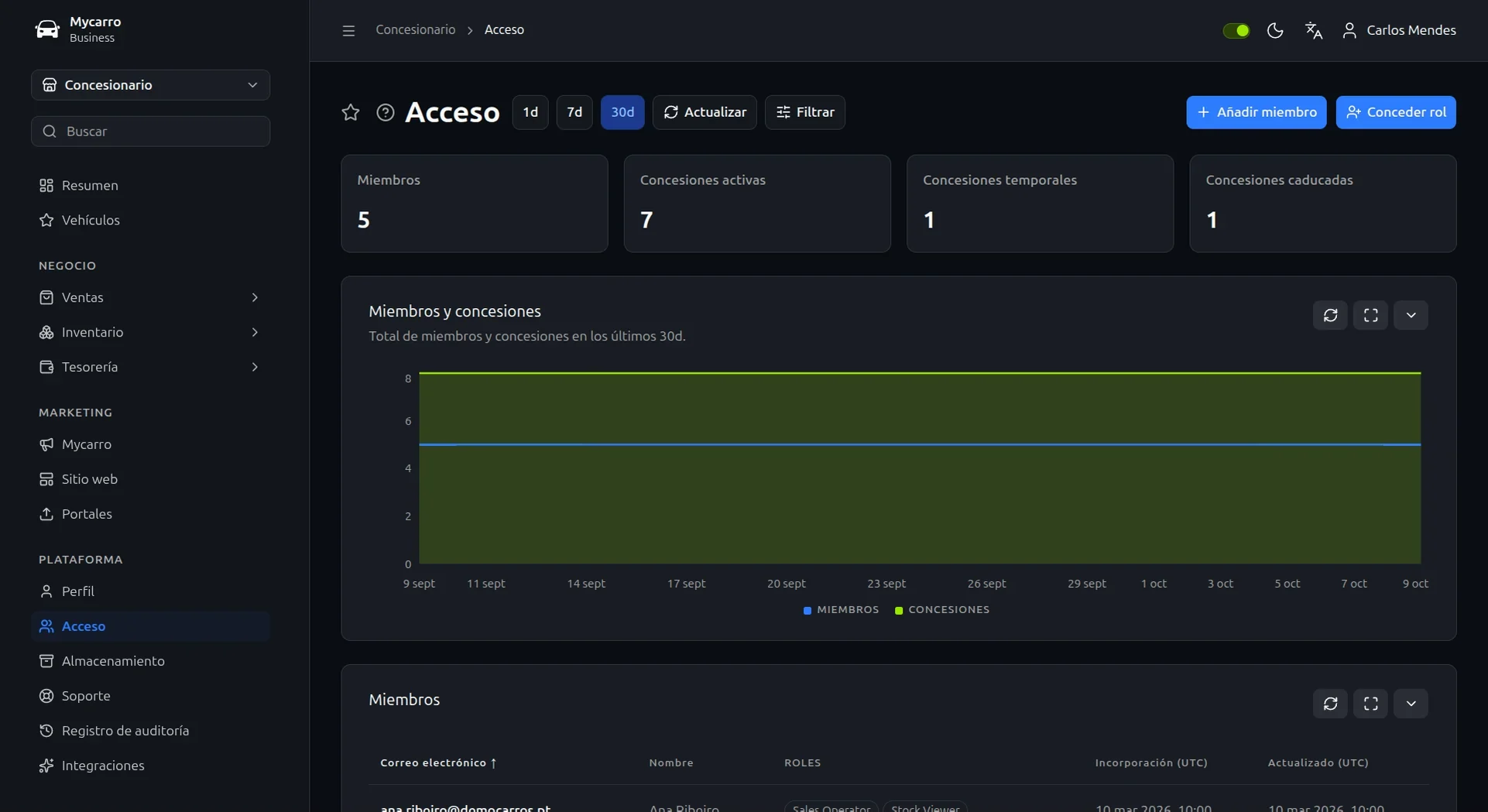The image size is (1488, 812).
Task: Expand the Tesorería submenu
Action: coord(150,367)
